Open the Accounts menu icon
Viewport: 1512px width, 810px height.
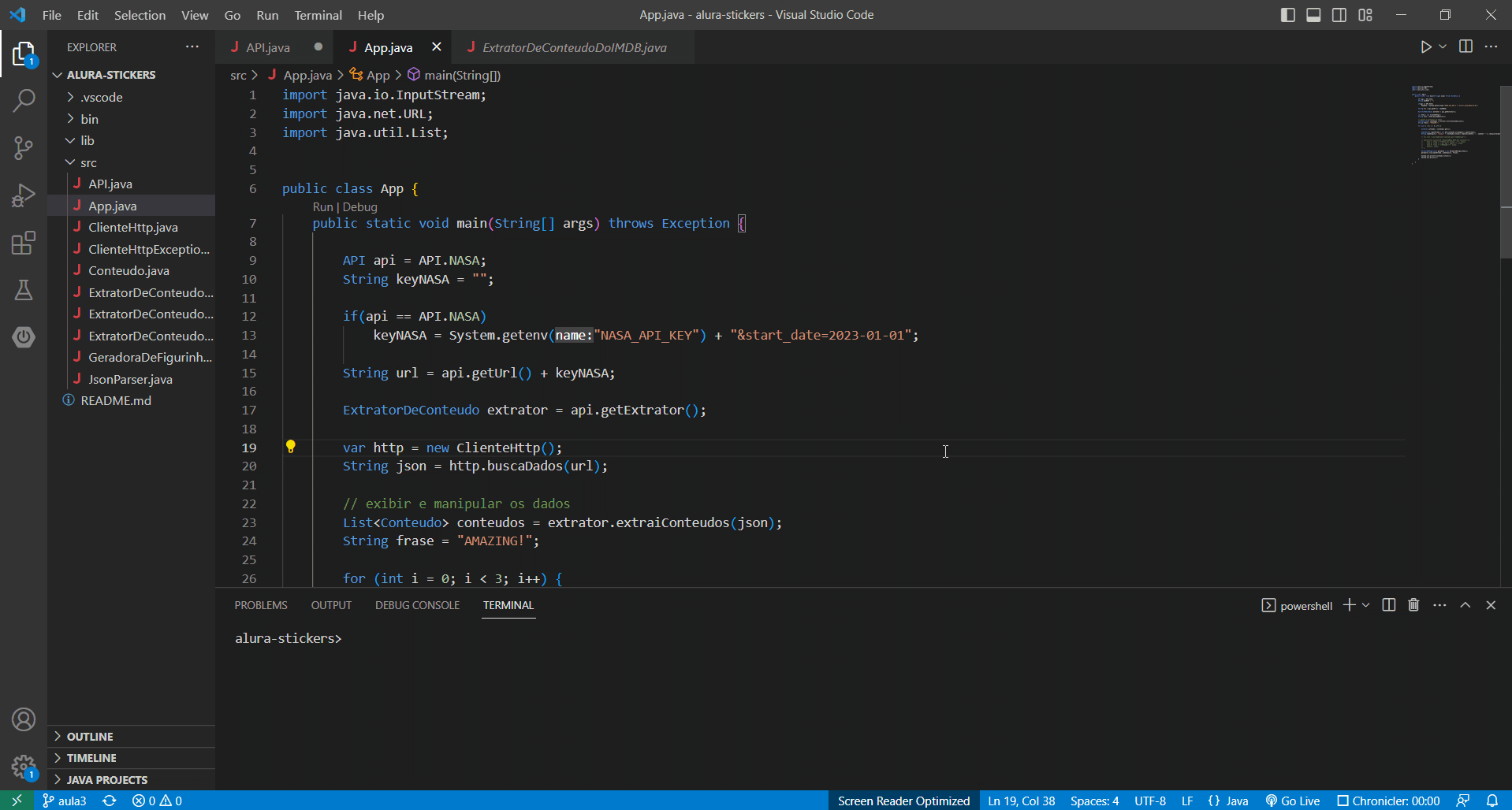tap(24, 719)
